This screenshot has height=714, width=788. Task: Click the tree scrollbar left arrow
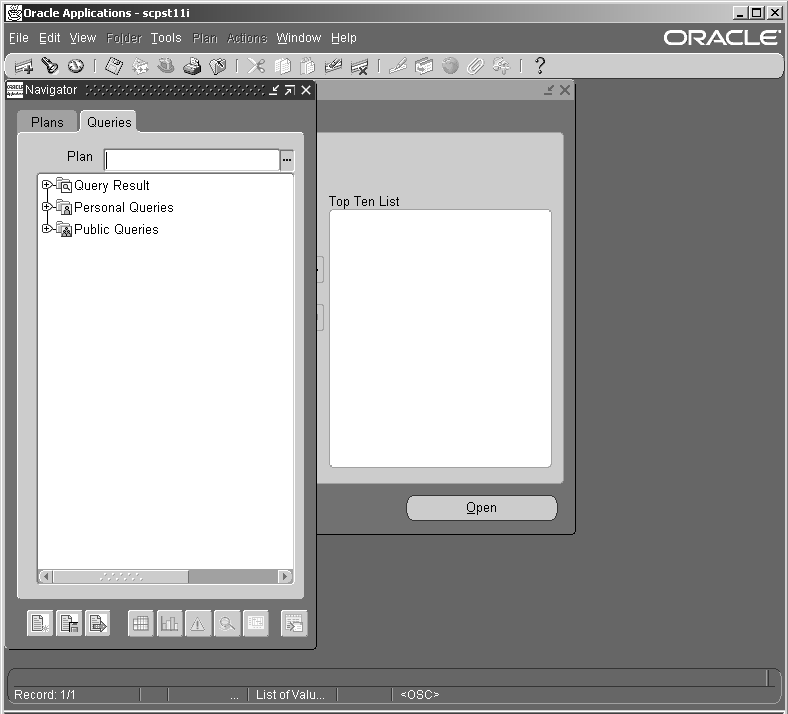coord(46,576)
